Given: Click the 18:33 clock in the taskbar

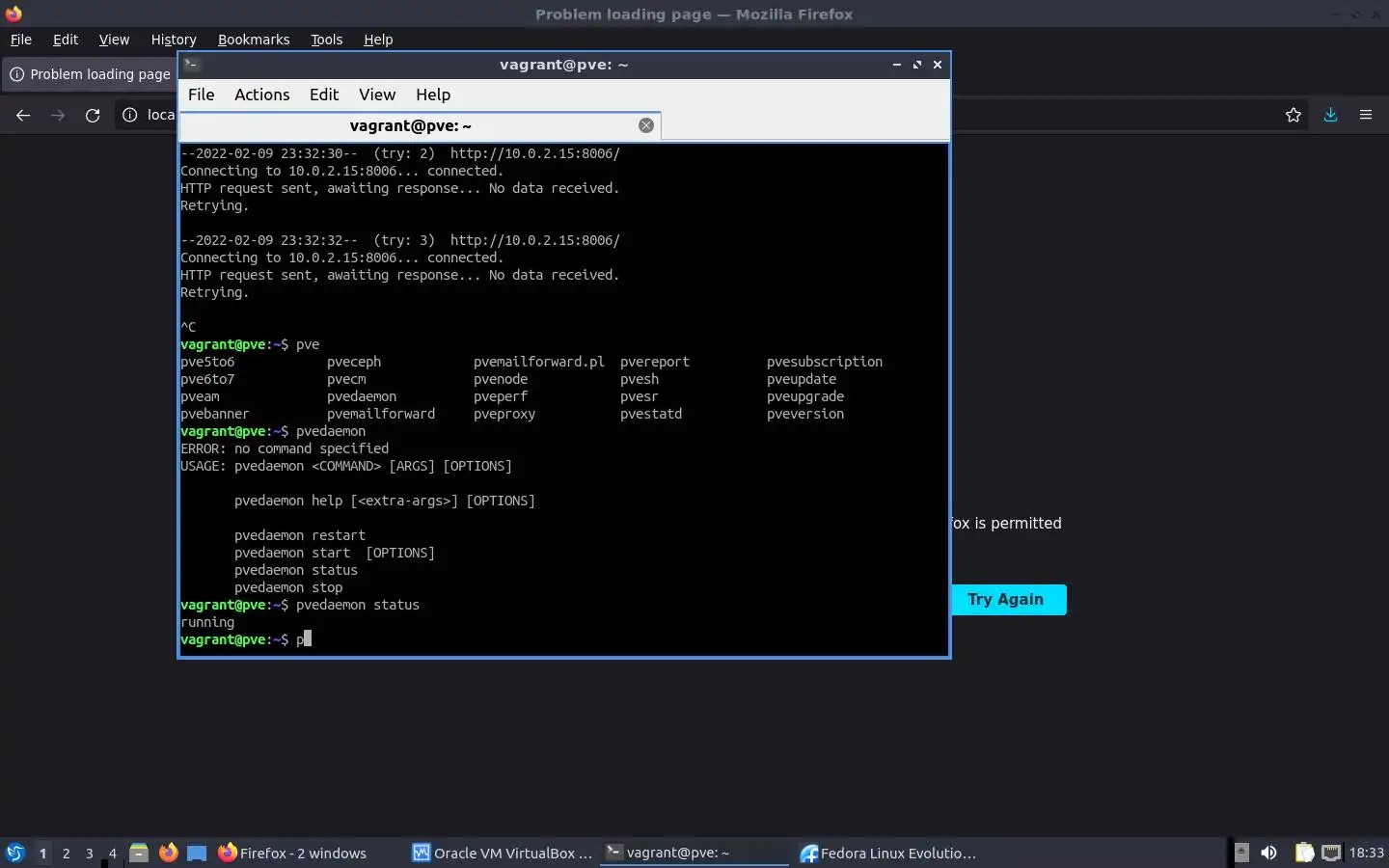Looking at the screenshot, I should (1366, 853).
